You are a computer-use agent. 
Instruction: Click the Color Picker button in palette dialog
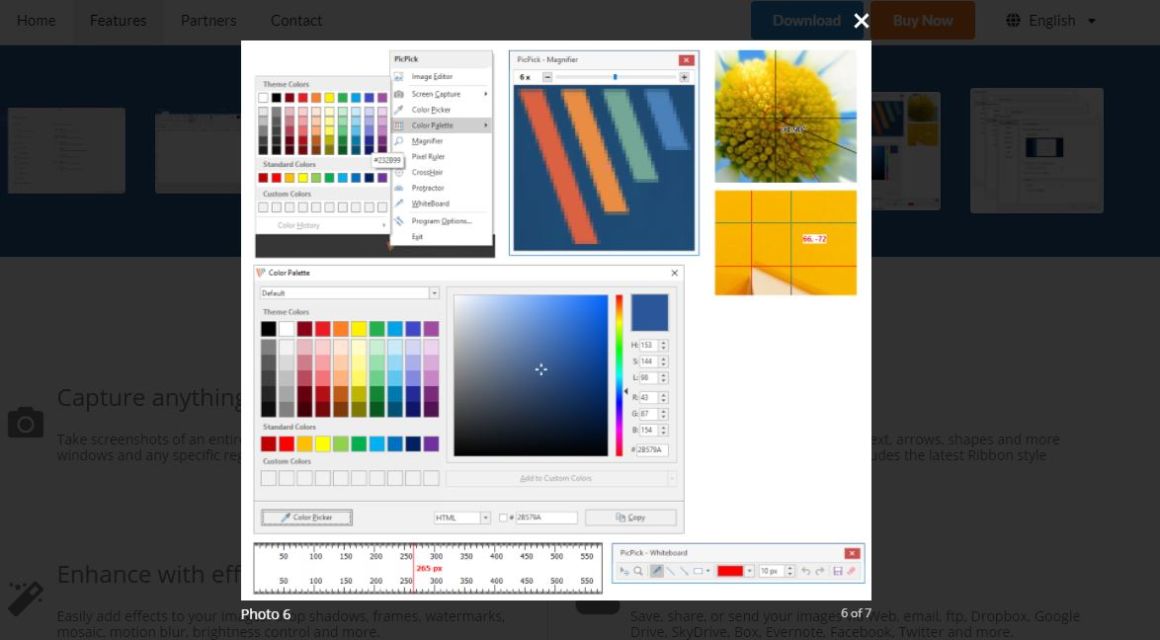[x=307, y=518]
